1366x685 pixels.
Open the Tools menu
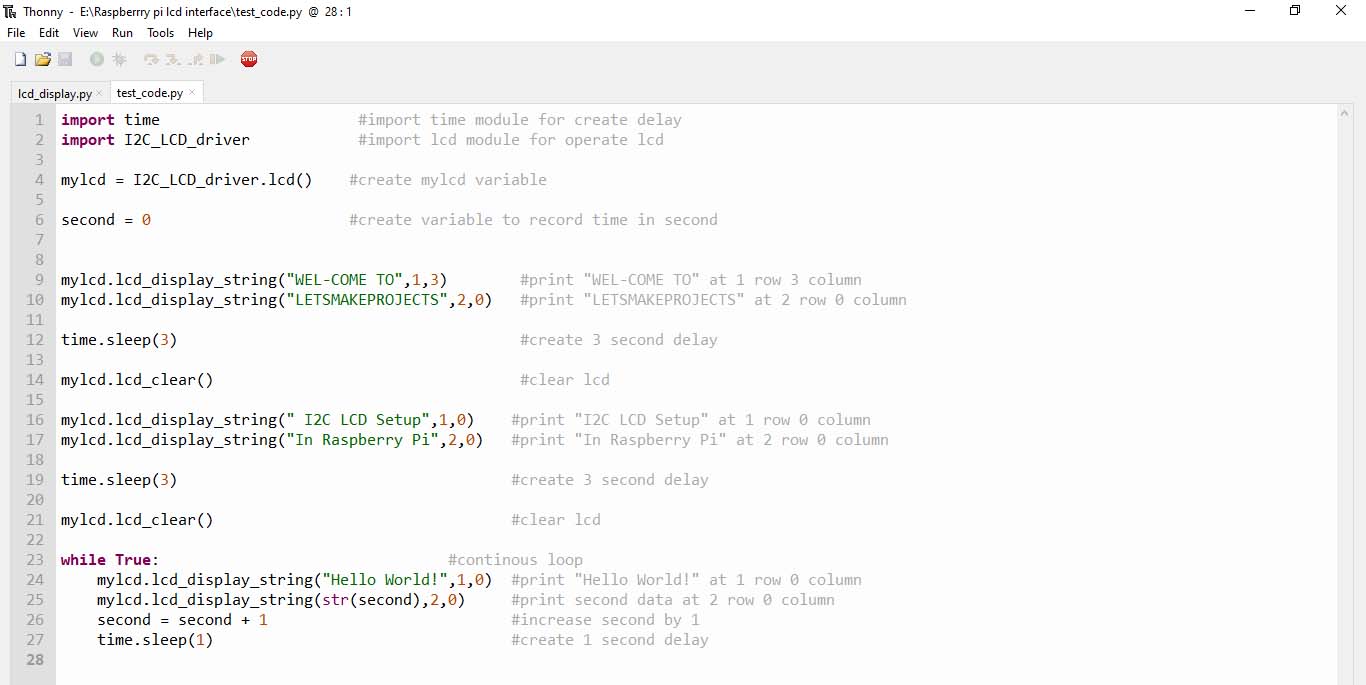(160, 33)
